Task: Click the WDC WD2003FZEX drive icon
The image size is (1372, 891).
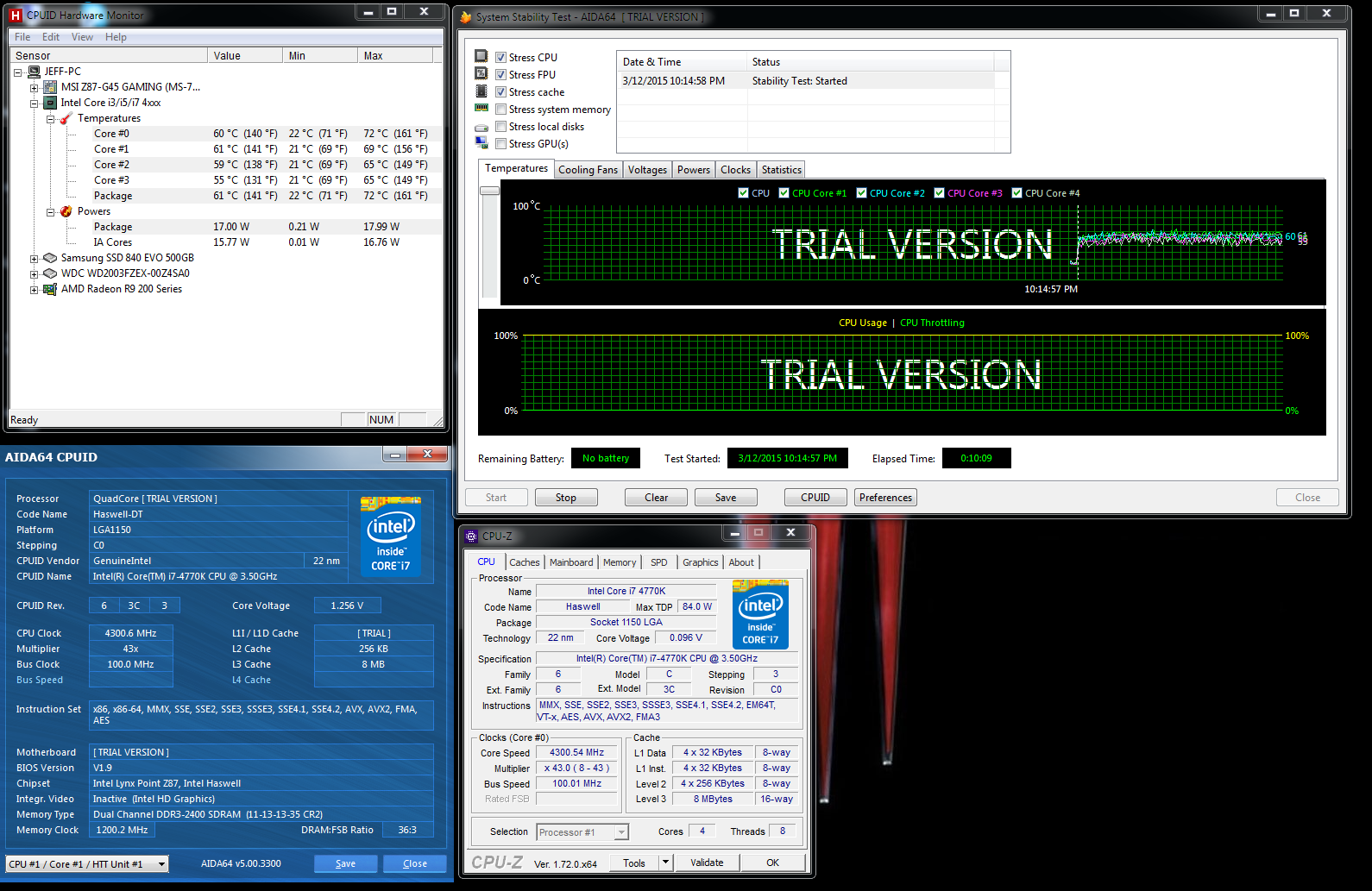Action: tap(50, 273)
